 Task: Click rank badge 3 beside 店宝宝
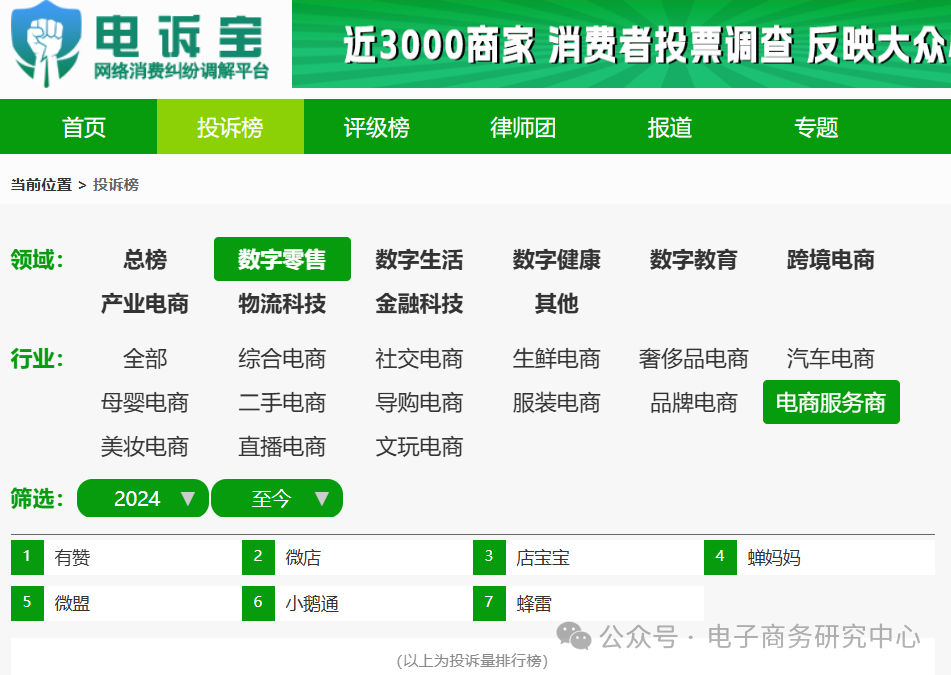click(x=489, y=557)
